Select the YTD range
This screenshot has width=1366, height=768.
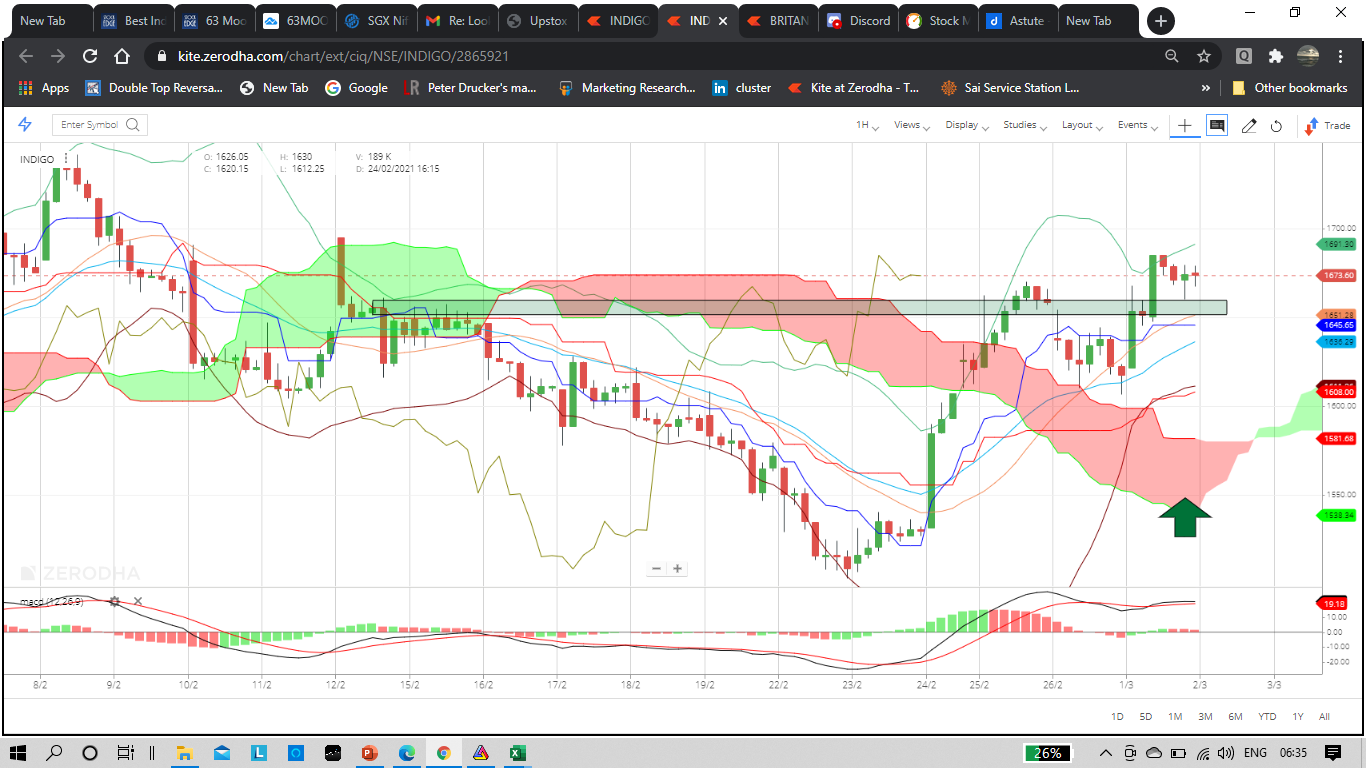click(x=1267, y=716)
